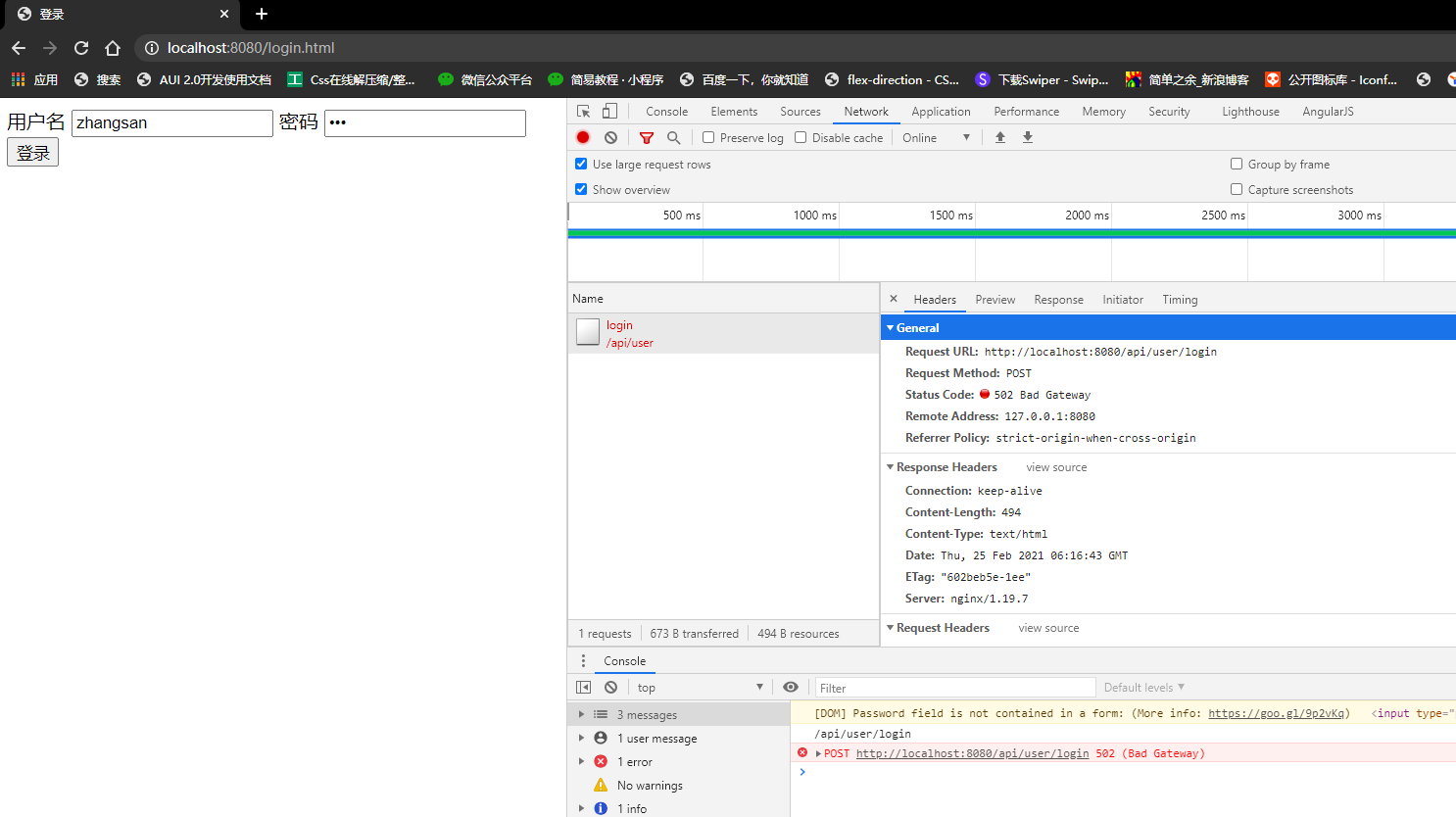Enable Preserve log checkbox
The width and height of the screenshot is (1456, 817).
[708, 137]
